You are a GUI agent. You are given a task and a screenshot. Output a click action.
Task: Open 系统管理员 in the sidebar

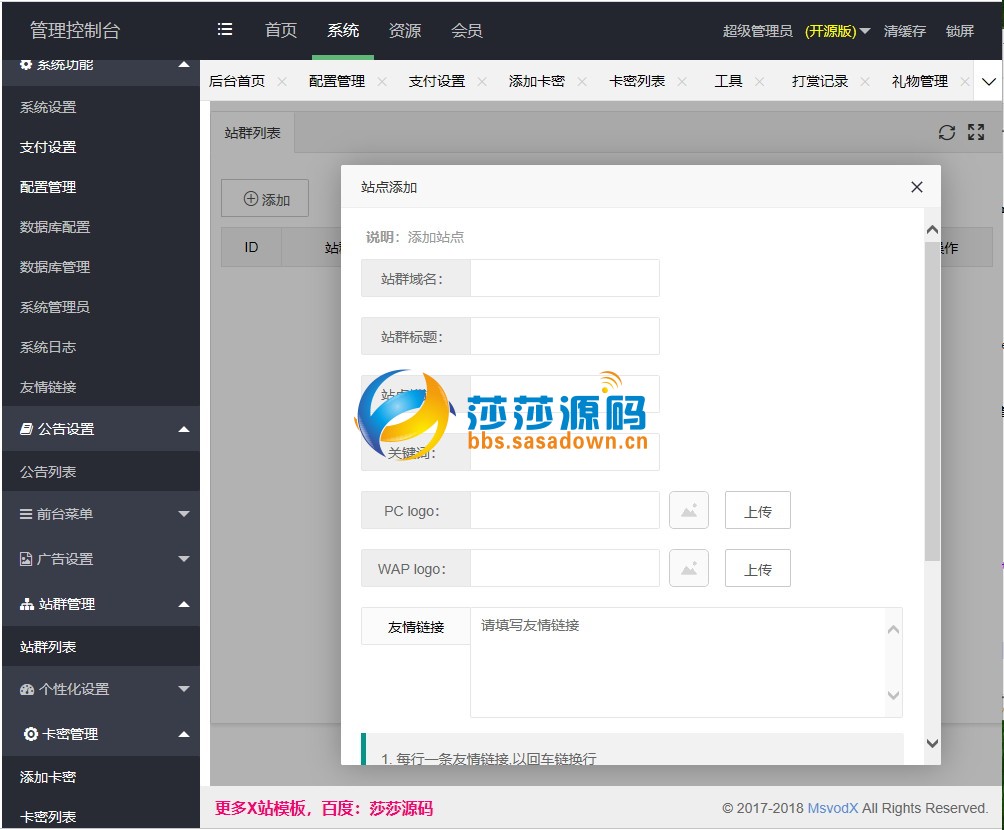coord(55,307)
